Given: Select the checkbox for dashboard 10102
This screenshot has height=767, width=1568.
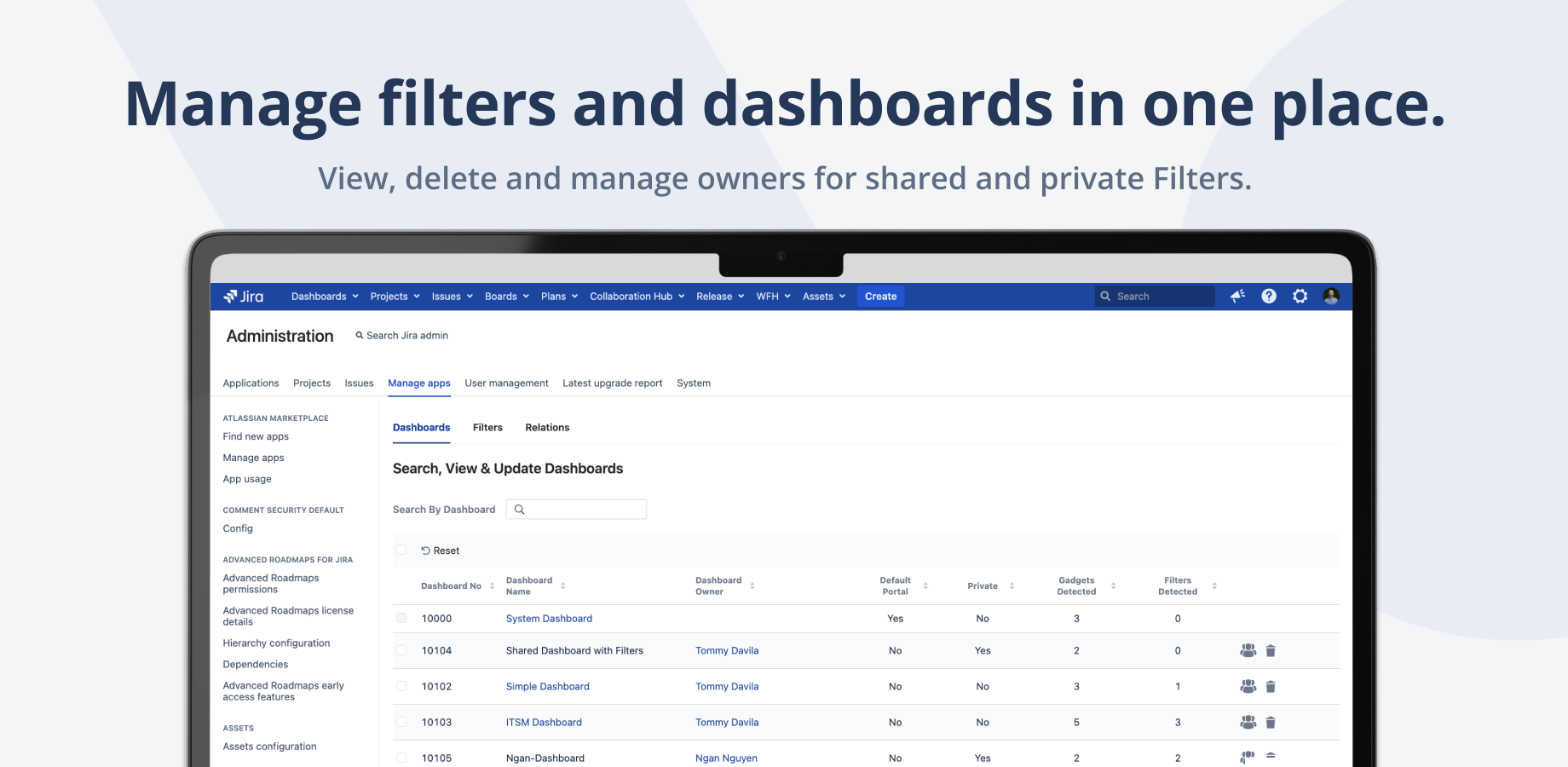Looking at the screenshot, I should pos(401,687).
